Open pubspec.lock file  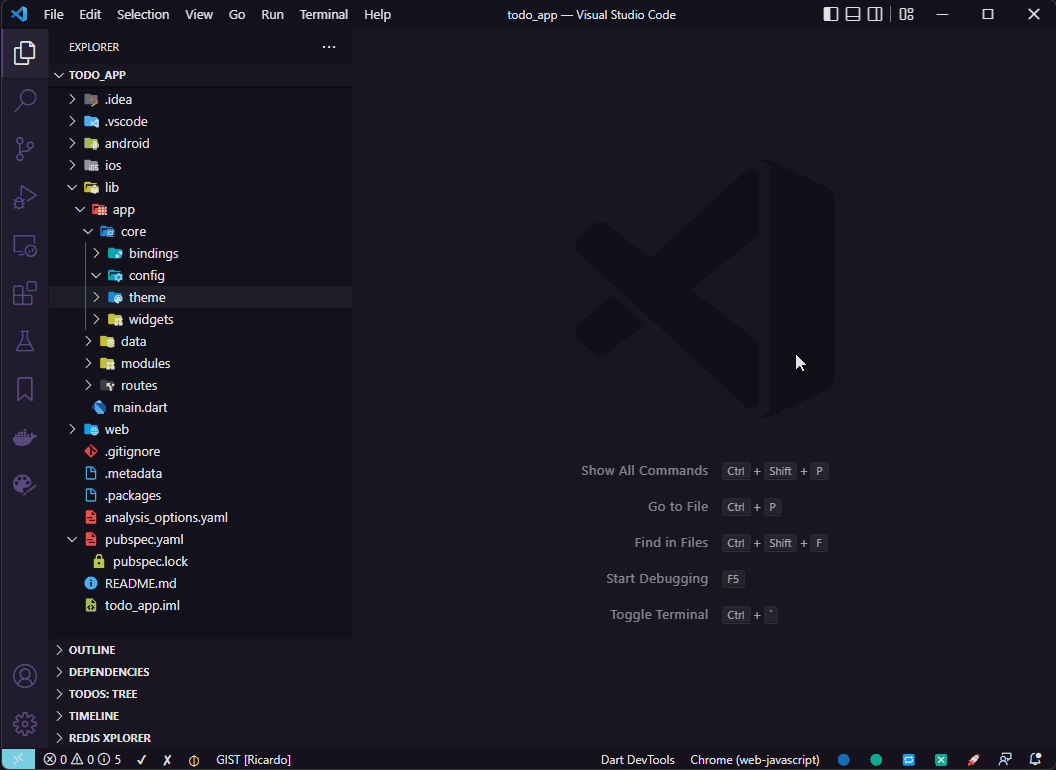click(x=201, y=561)
